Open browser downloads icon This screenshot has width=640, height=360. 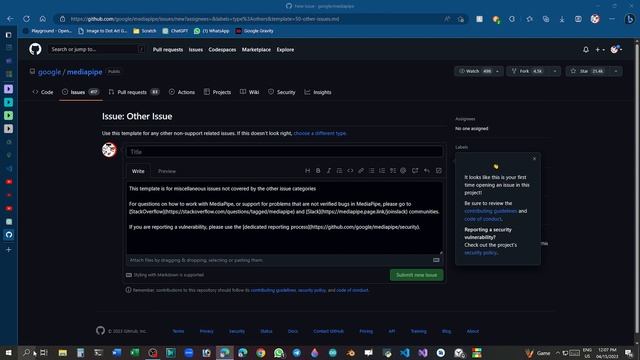tap(562, 19)
